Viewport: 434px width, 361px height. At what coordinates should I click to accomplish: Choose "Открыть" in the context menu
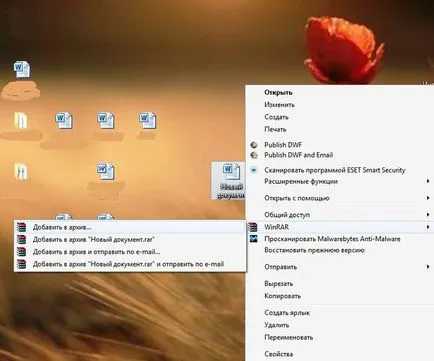(278, 92)
